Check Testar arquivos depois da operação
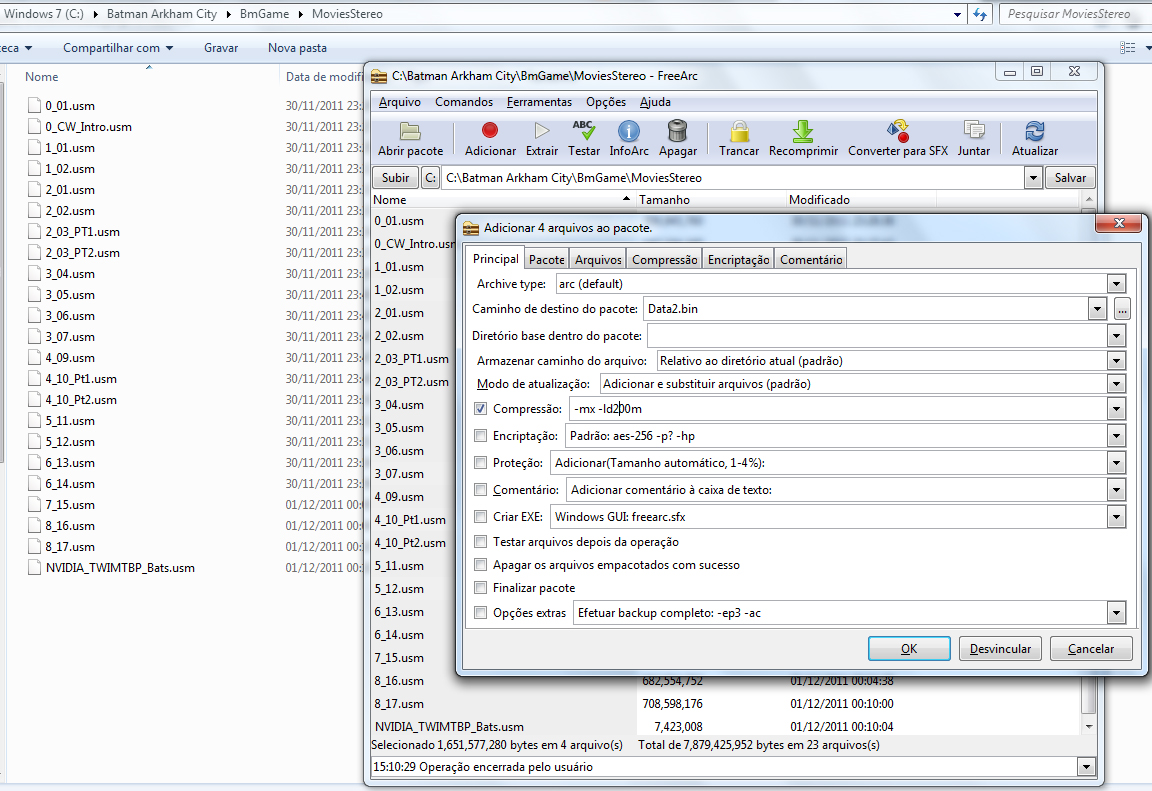 pos(480,541)
